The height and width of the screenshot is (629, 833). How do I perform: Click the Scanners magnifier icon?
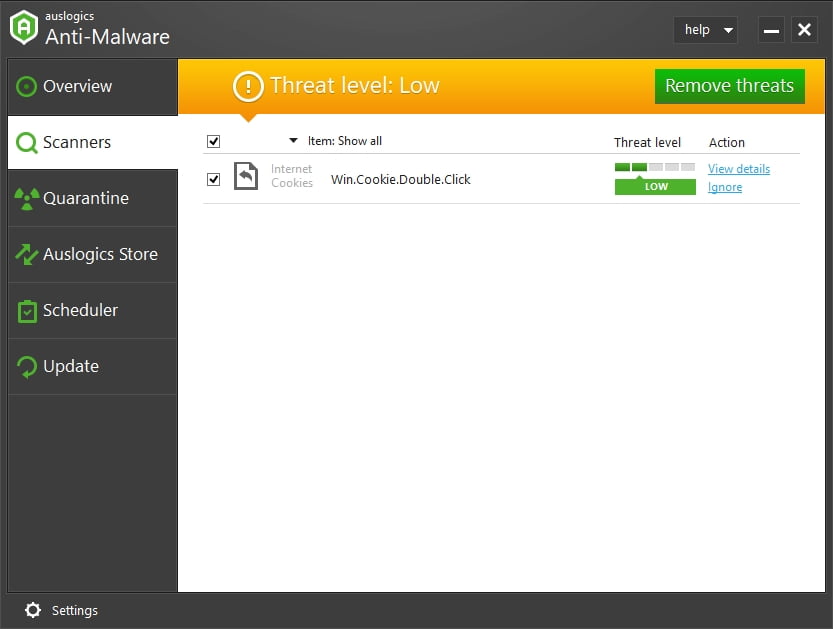[x=27, y=143]
